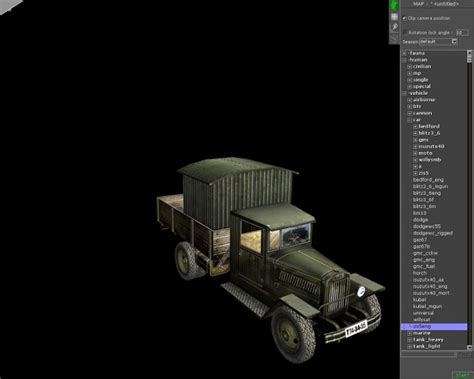Screen dimensions: 474x379
Task: Expand the tank_heavy folder
Action: click(410, 340)
